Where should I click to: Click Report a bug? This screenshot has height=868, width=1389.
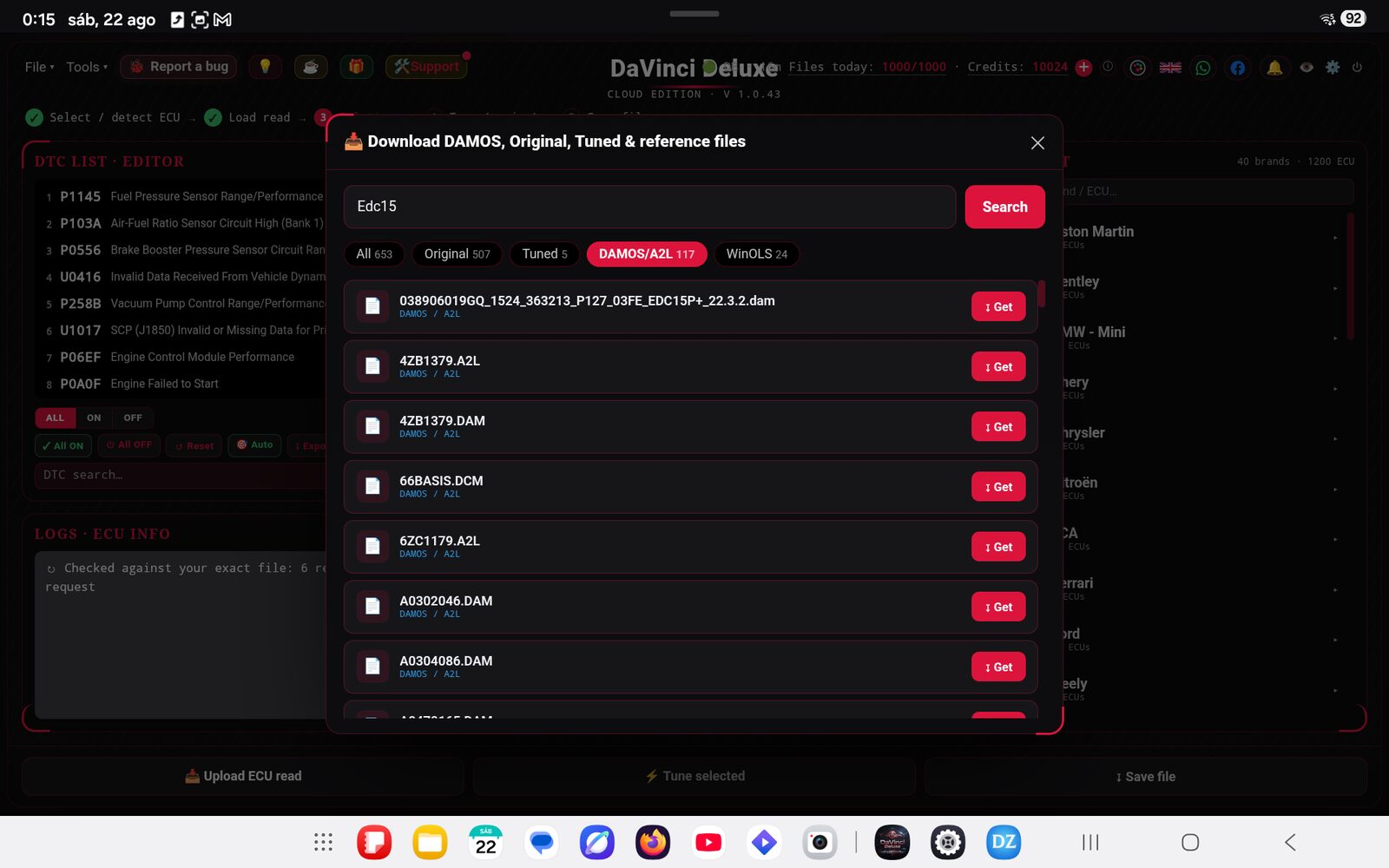(179, 67)
